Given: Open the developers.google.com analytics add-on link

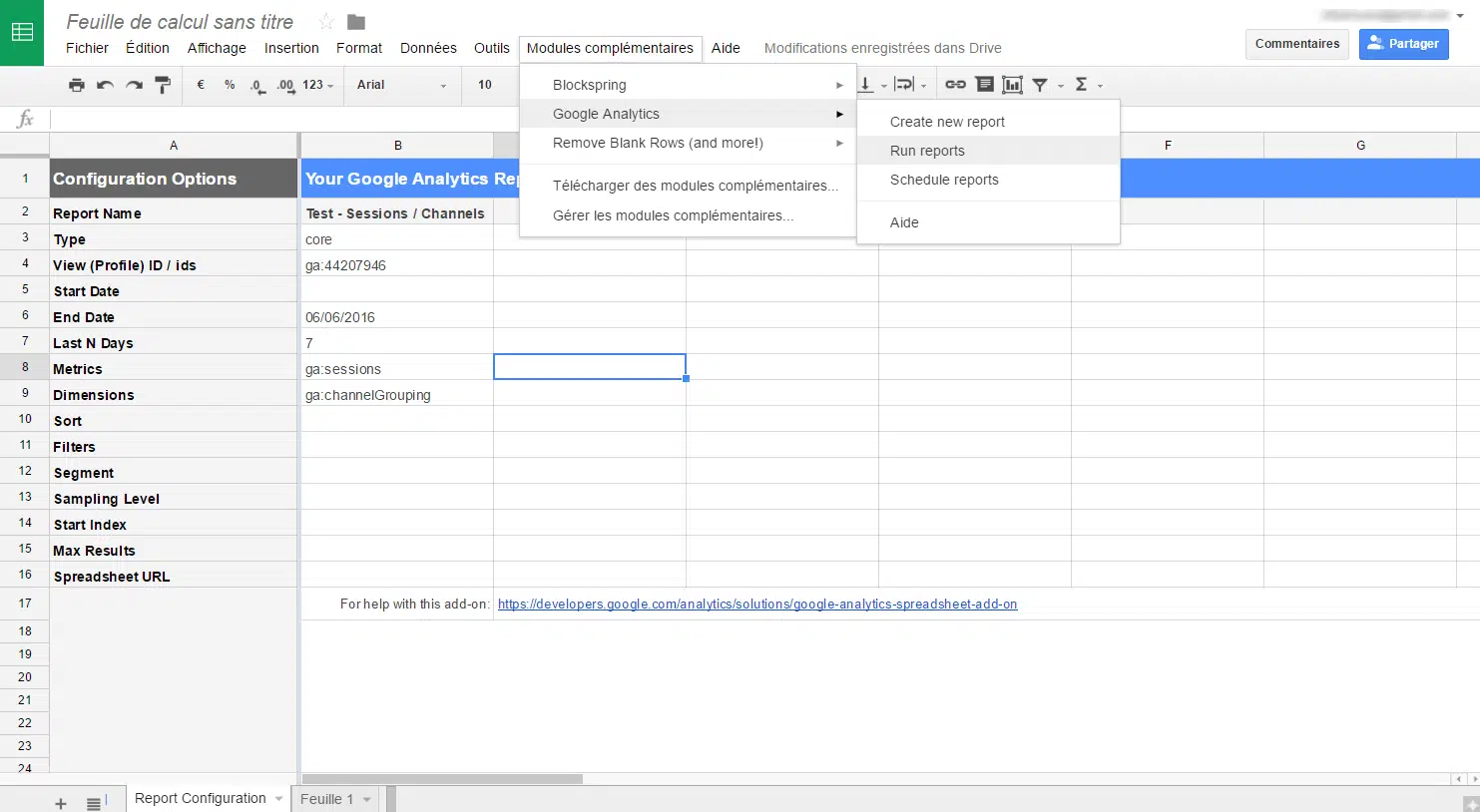Looking at the screenshot, I should click(756, 605).
